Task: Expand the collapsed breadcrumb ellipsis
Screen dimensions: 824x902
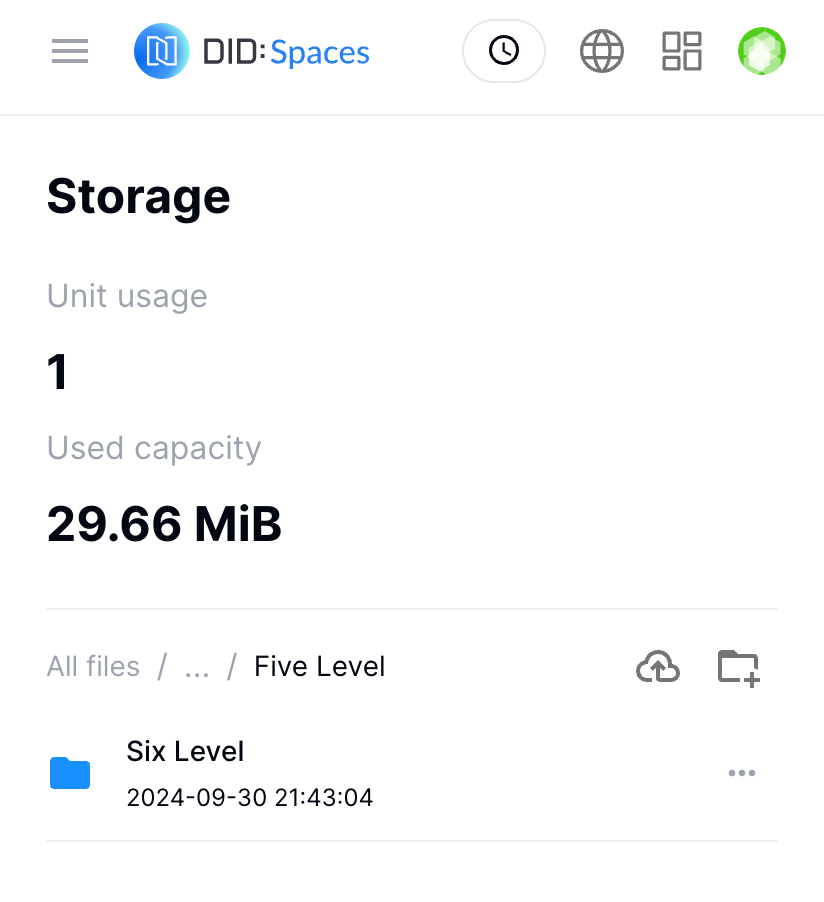Action: 197,667
